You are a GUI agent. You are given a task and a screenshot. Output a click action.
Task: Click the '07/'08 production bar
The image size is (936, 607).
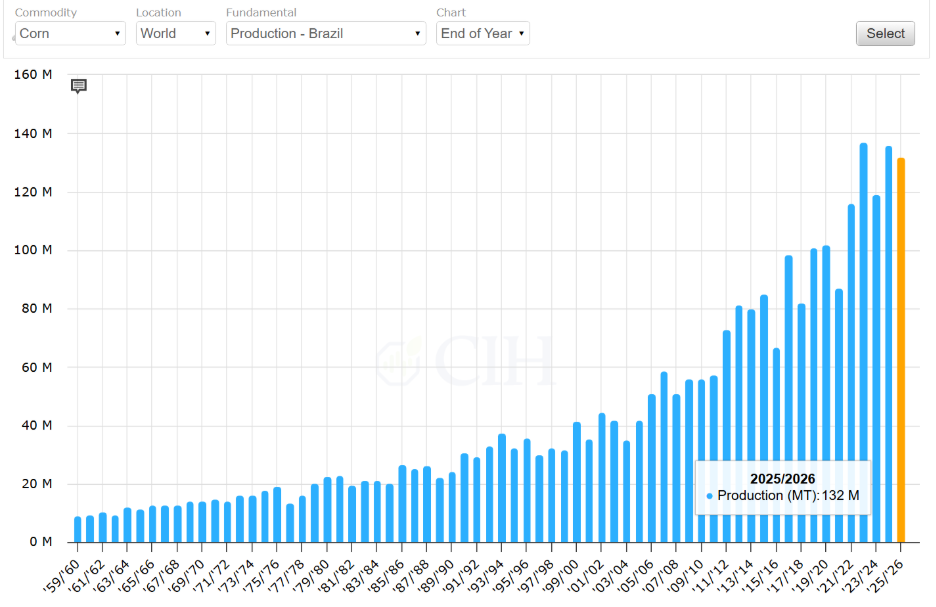pos(677,468)
